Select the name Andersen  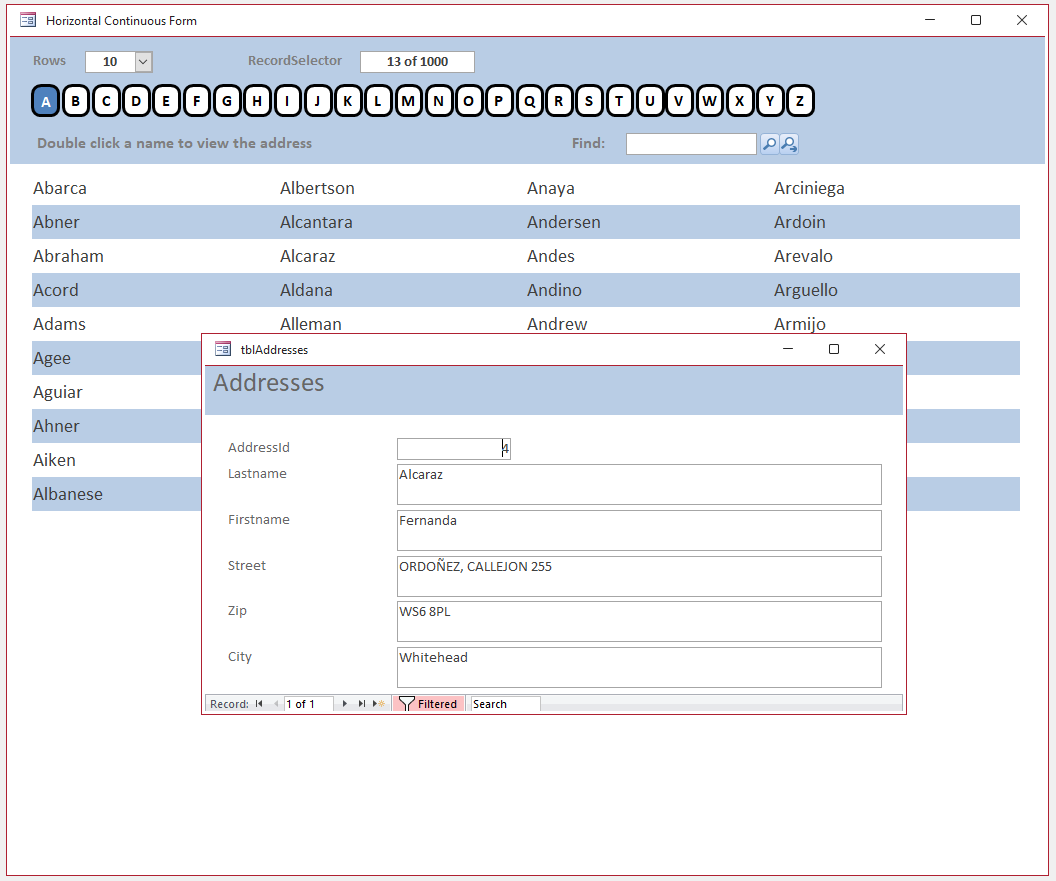click(x=564, y=222)
